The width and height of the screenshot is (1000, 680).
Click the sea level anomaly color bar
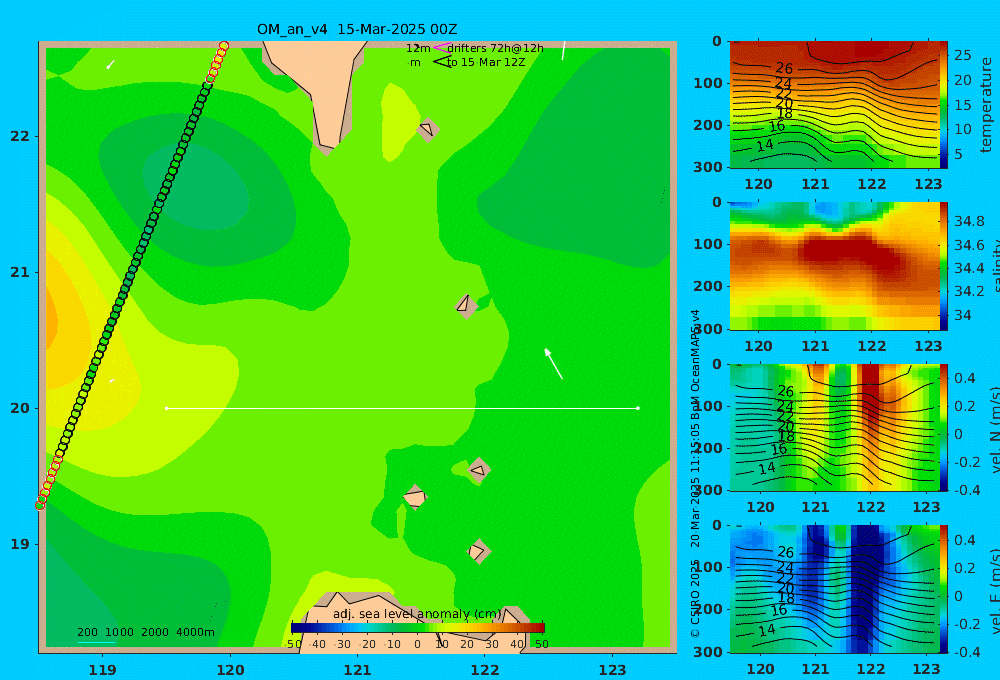418,628
